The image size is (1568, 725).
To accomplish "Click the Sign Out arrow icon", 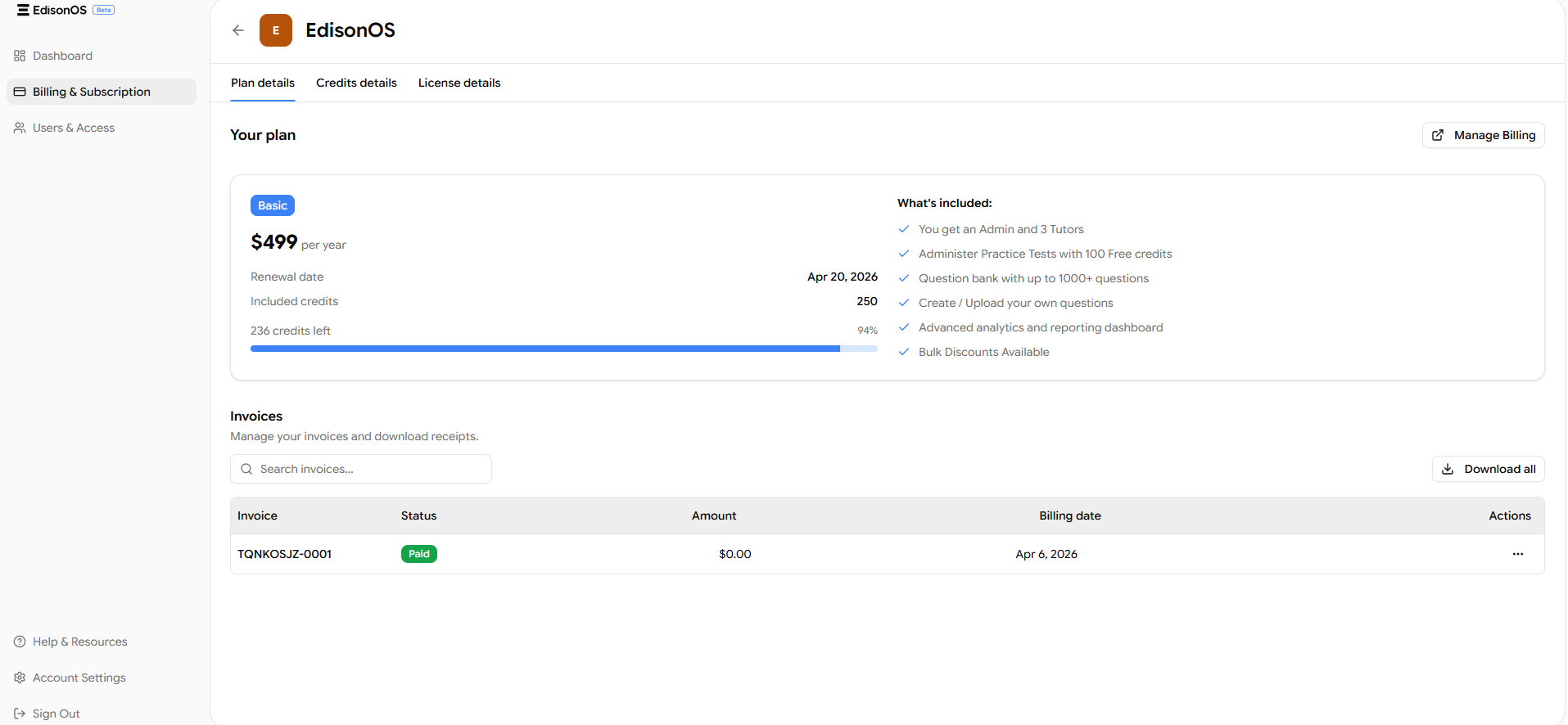I will tap(20, 714).
